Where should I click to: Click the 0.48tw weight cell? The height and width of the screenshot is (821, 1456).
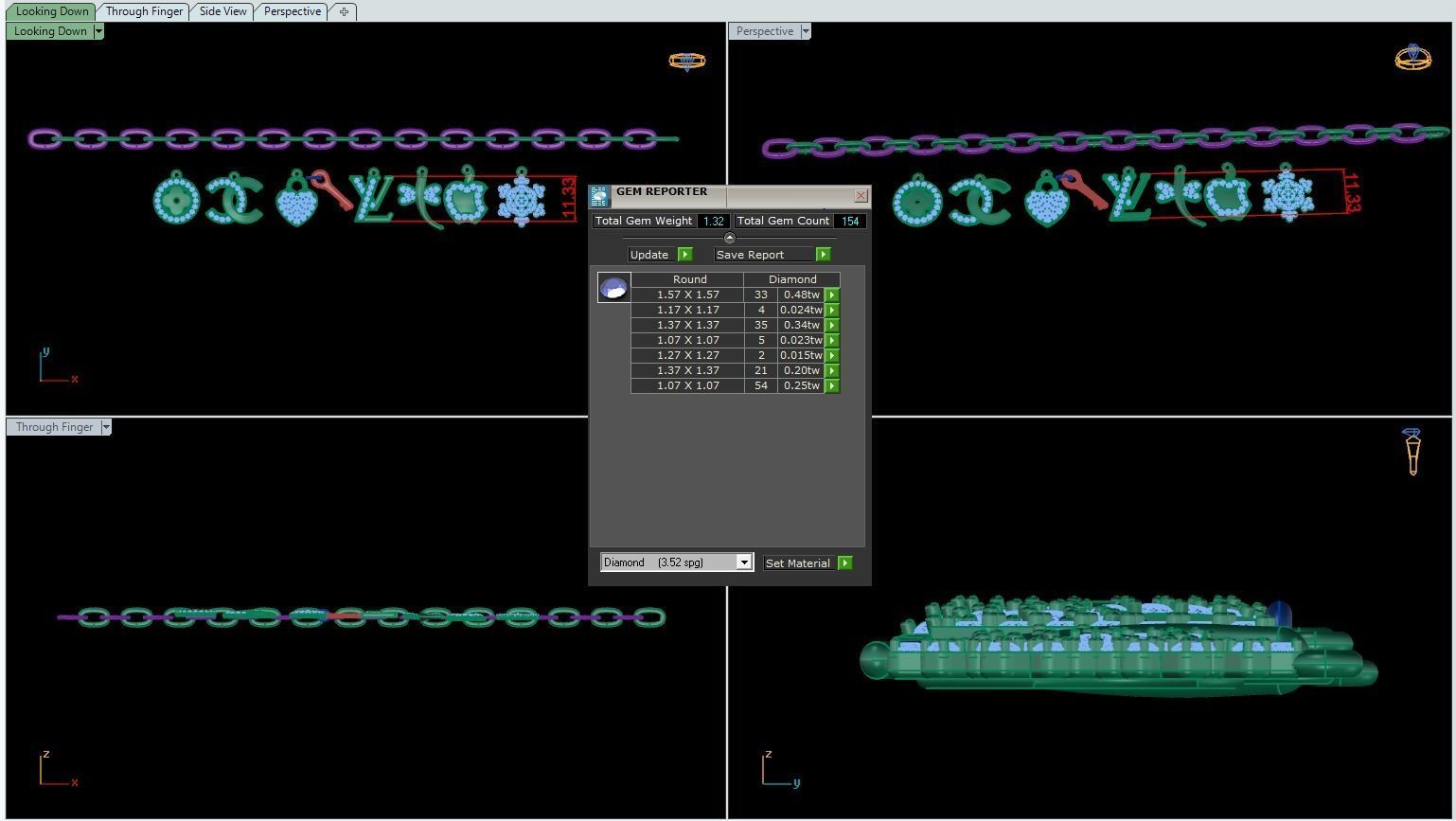point(801,294)
